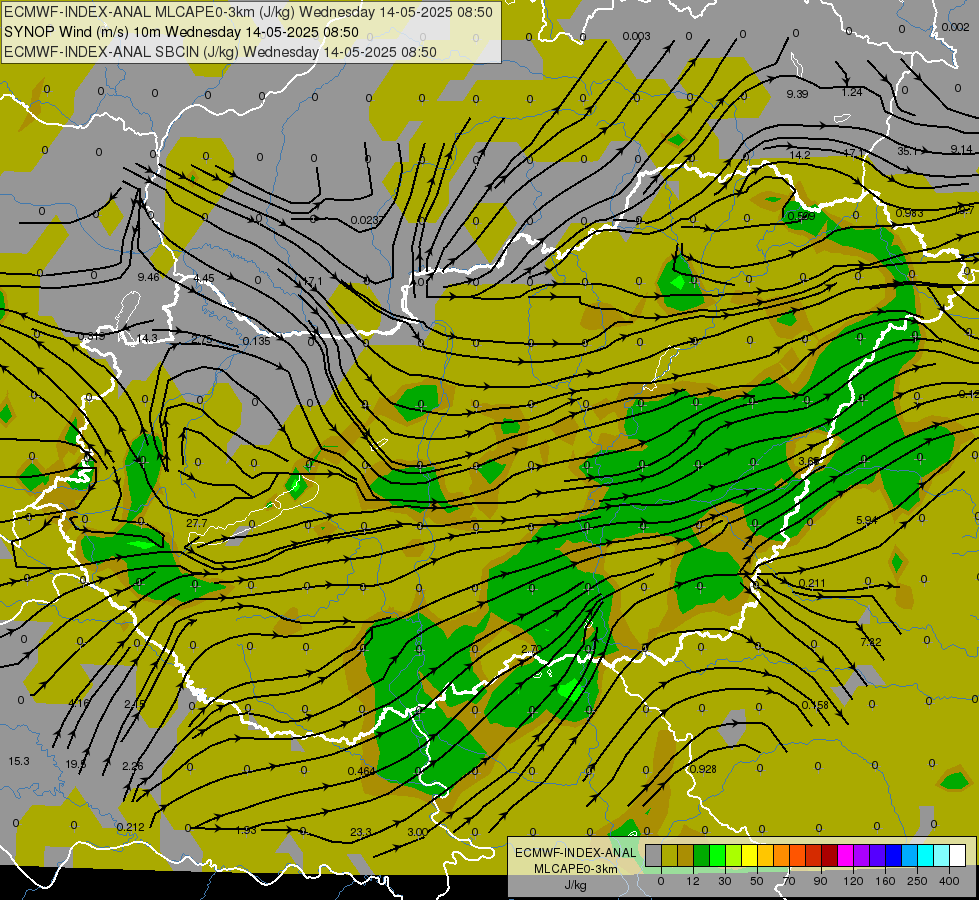Screen dimensions: 979x900
Task: Click the 'J/kg' unit label in legend
Action: (575, 885)
